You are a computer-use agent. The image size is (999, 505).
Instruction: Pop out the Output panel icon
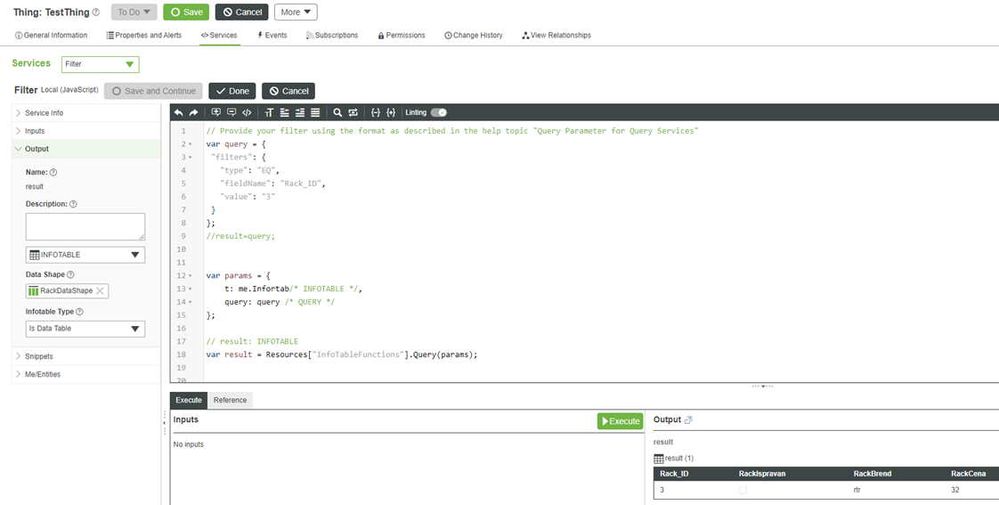(x=688, y=420)
